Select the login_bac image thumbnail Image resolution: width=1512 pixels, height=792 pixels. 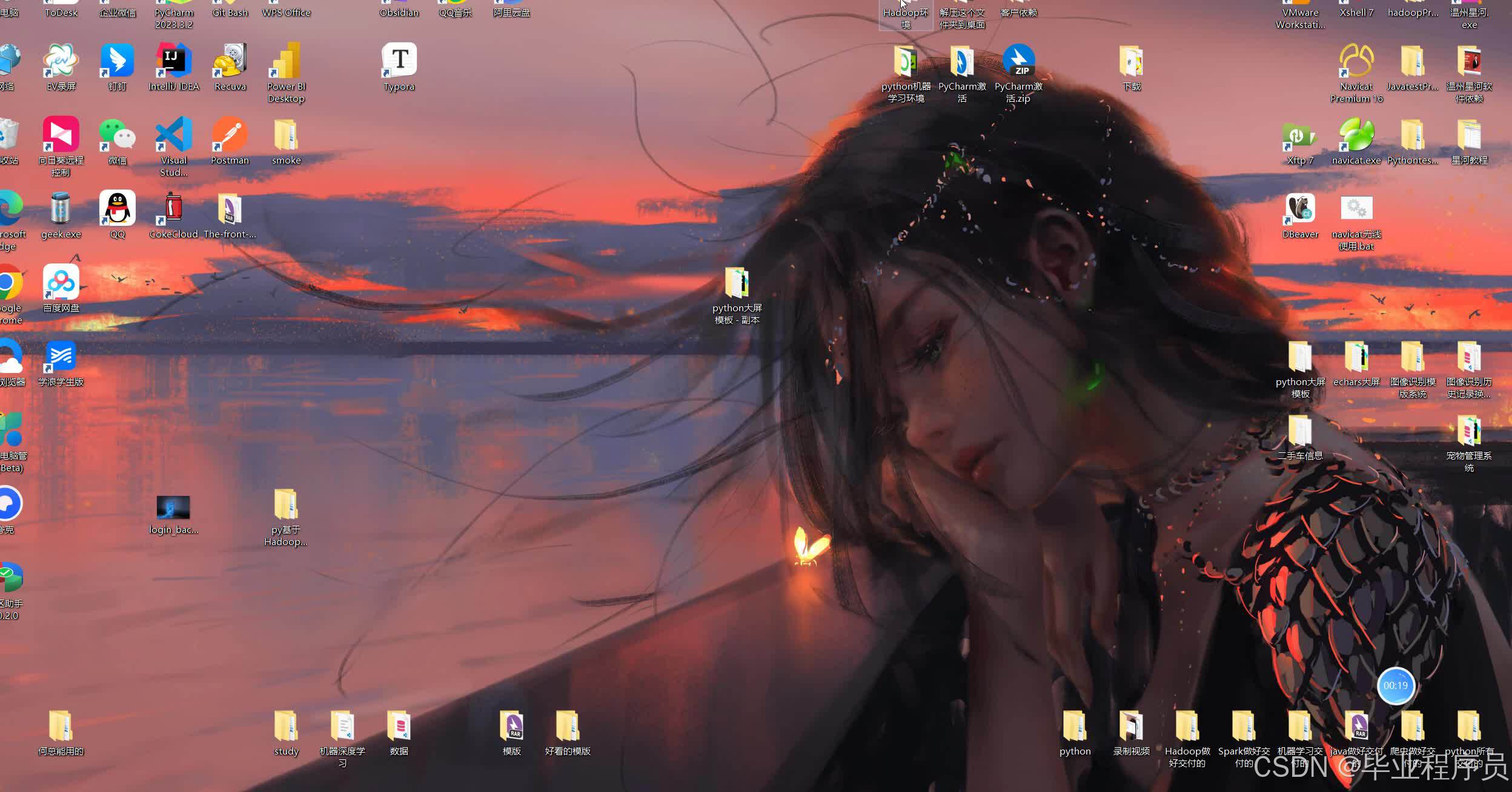tap(173, 508)
